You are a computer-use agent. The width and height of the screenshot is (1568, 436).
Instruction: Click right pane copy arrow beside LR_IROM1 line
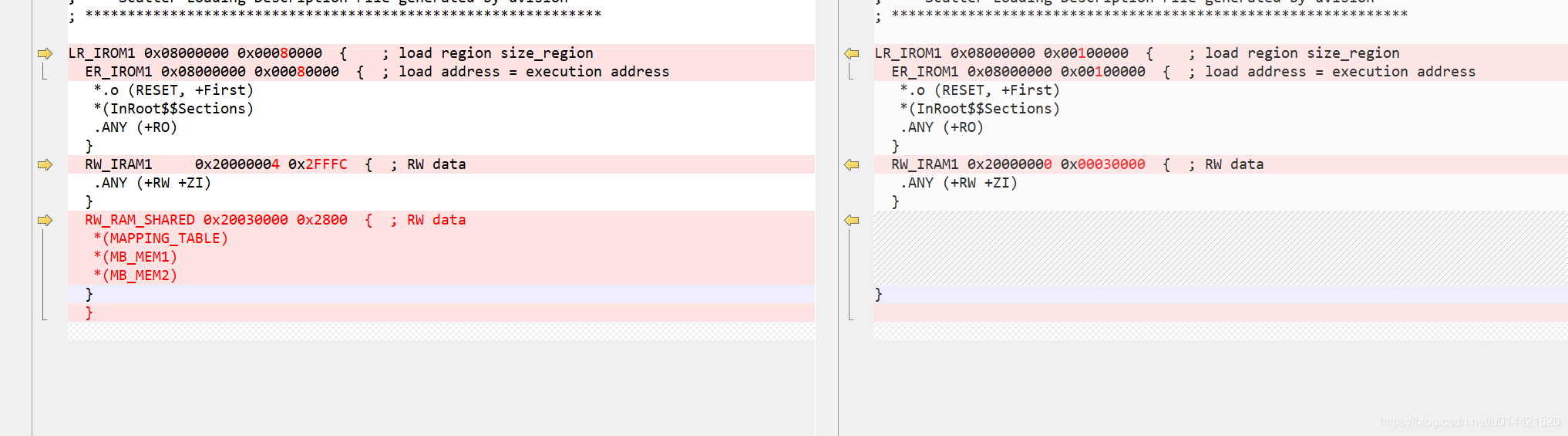(x=852, y=53)
